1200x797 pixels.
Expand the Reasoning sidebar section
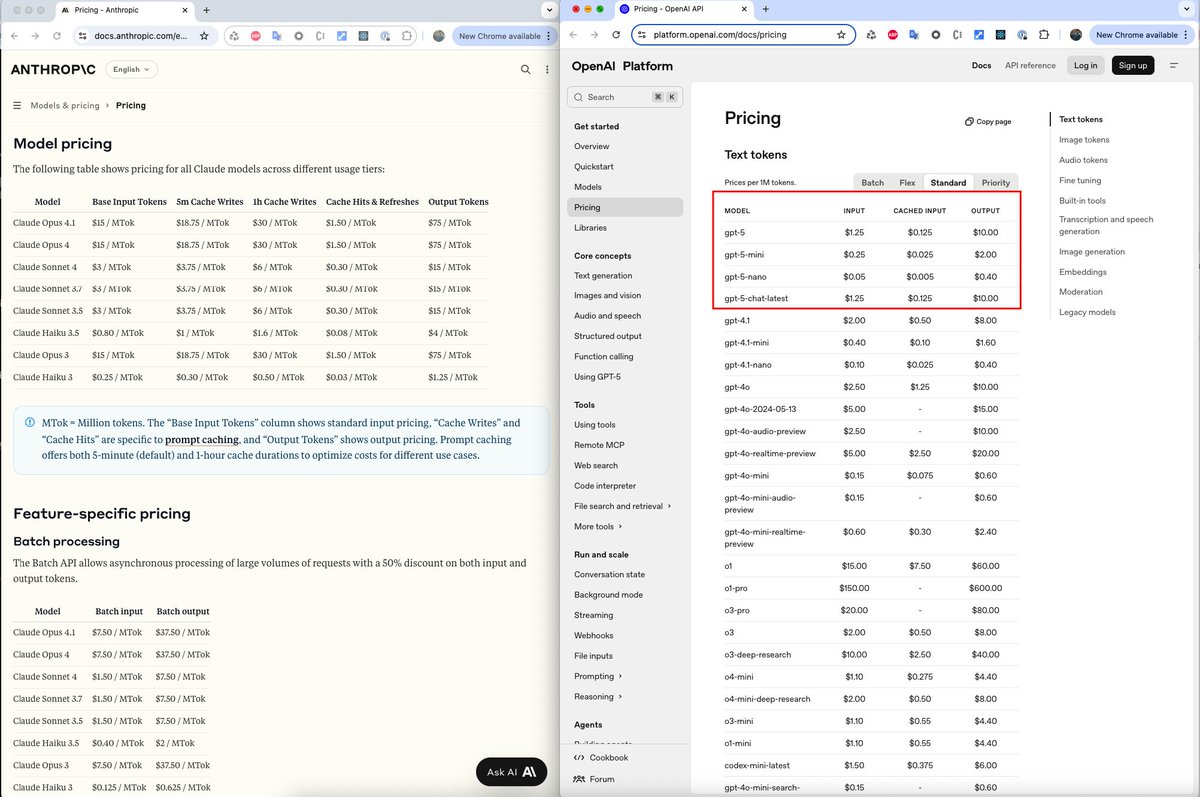tap(598, 696)
